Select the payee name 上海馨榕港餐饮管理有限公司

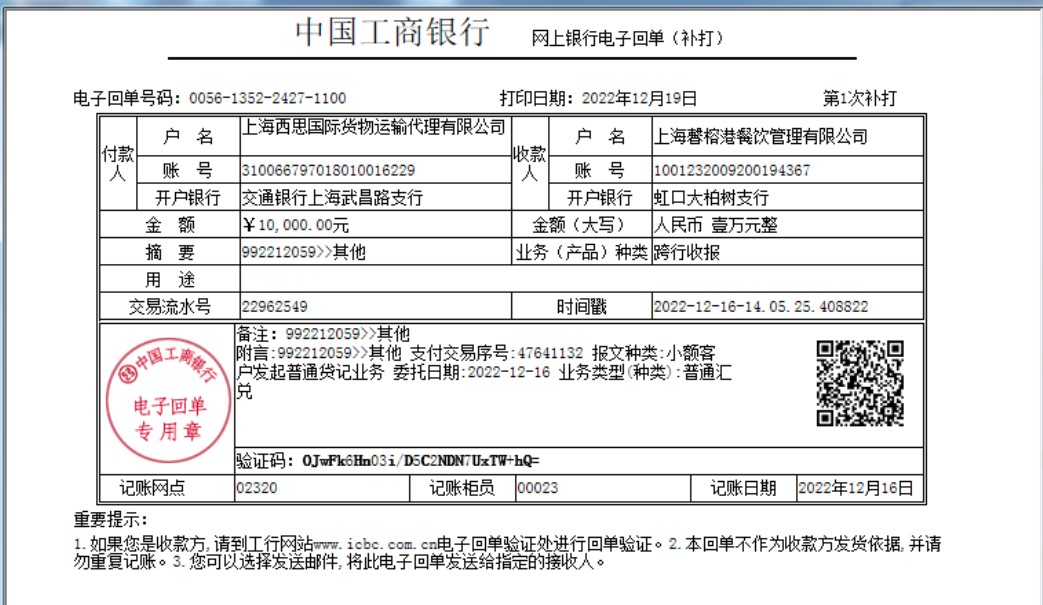coord(760,136)
